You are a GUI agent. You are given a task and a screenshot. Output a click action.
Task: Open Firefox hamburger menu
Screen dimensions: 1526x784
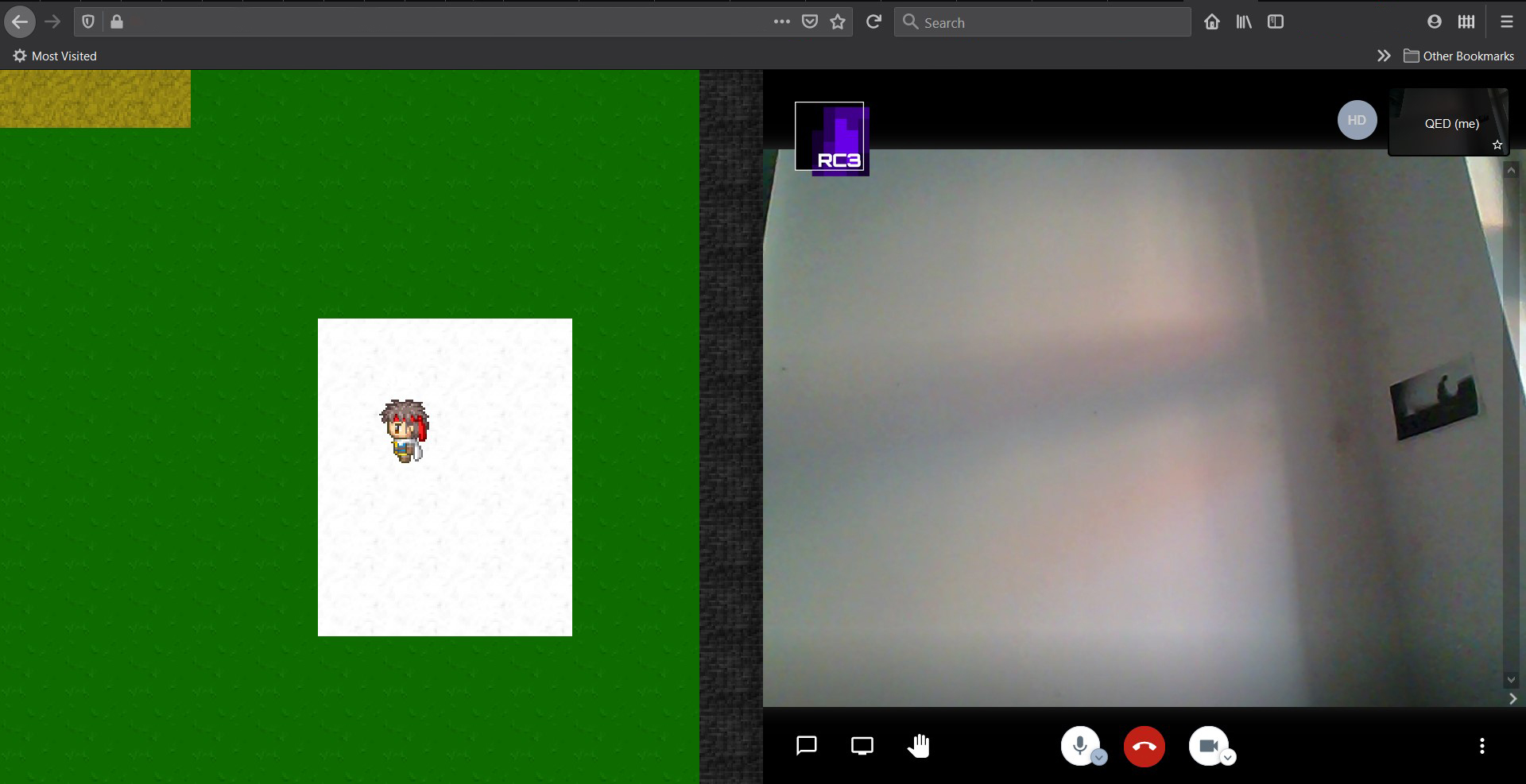click(x=1506, y=22)
